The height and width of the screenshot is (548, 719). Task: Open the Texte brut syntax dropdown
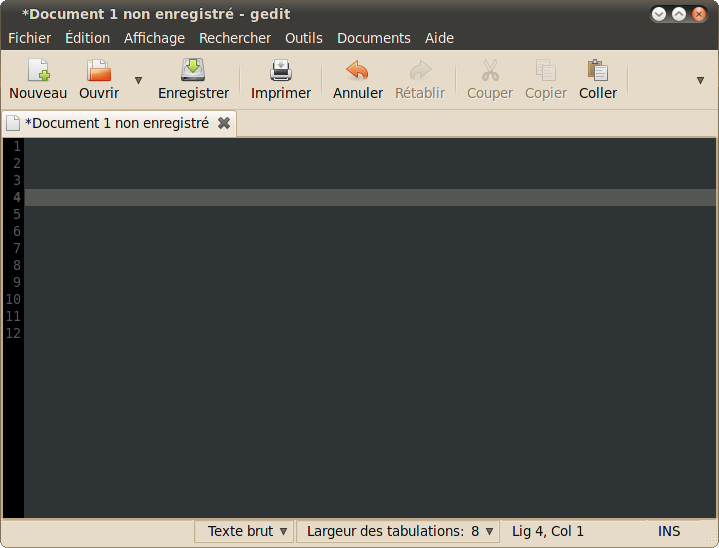click(245, 531)
